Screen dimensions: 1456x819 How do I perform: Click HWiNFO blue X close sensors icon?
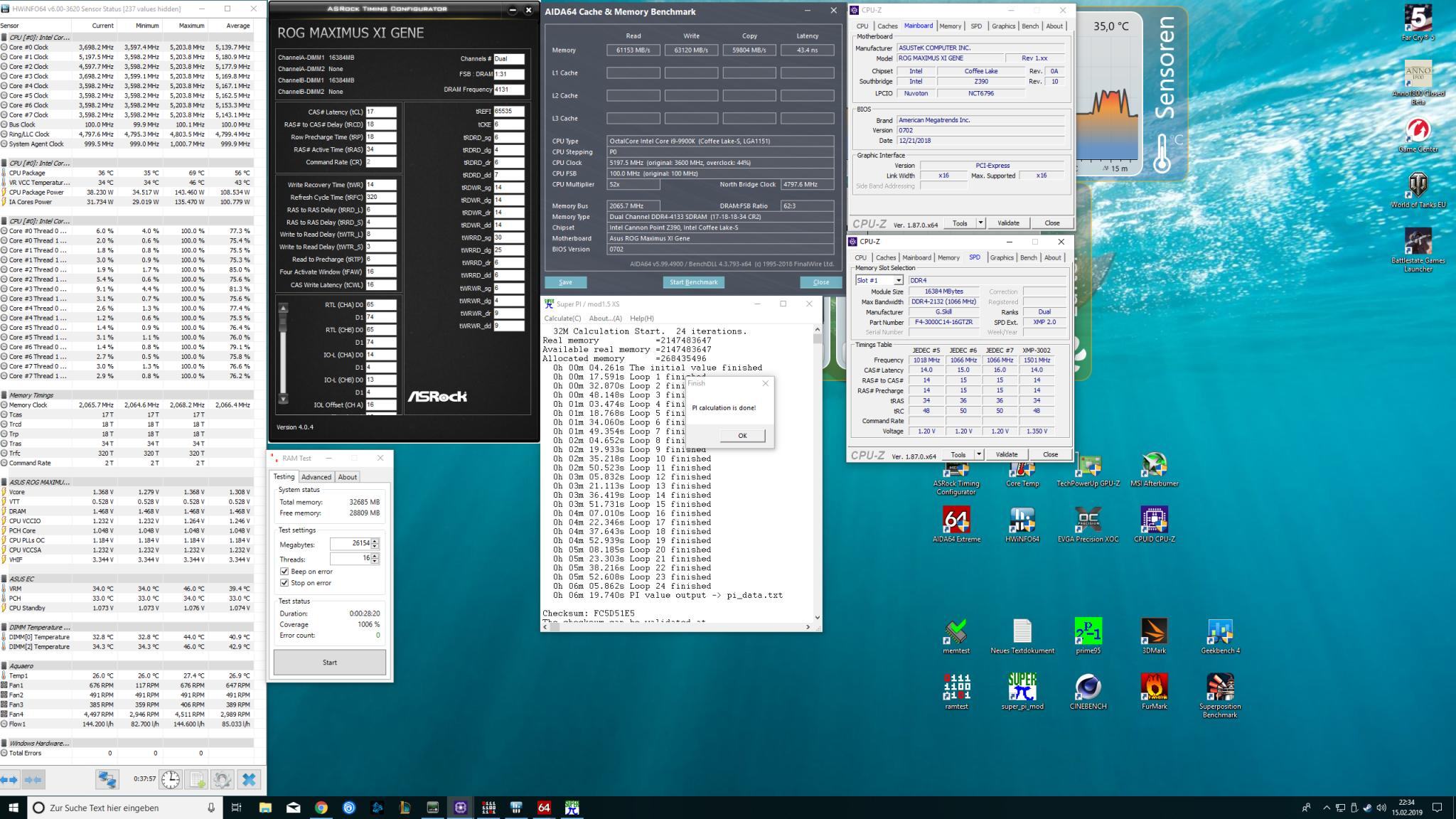249,779
